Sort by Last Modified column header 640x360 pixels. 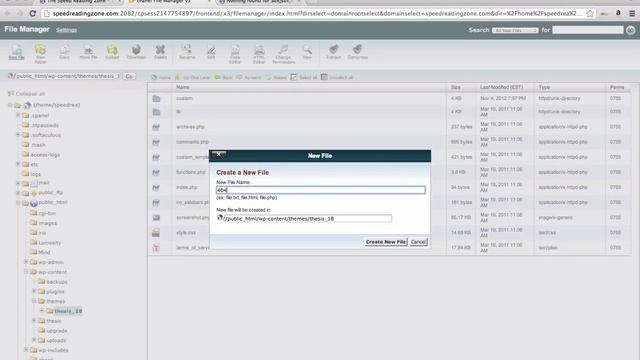pyautogui.click(x=501, y=87)
